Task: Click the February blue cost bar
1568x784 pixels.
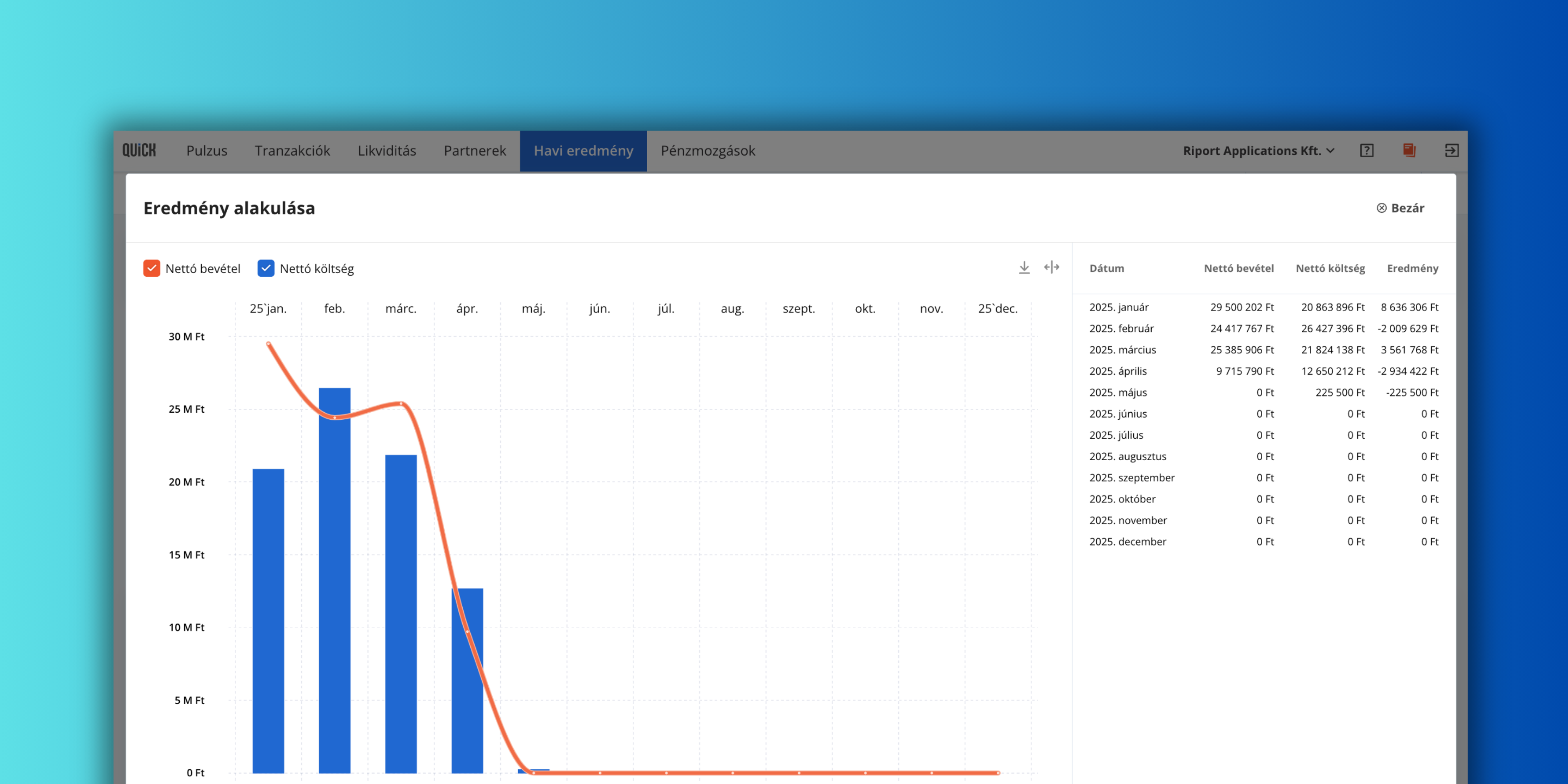Action: coord(334,578)
